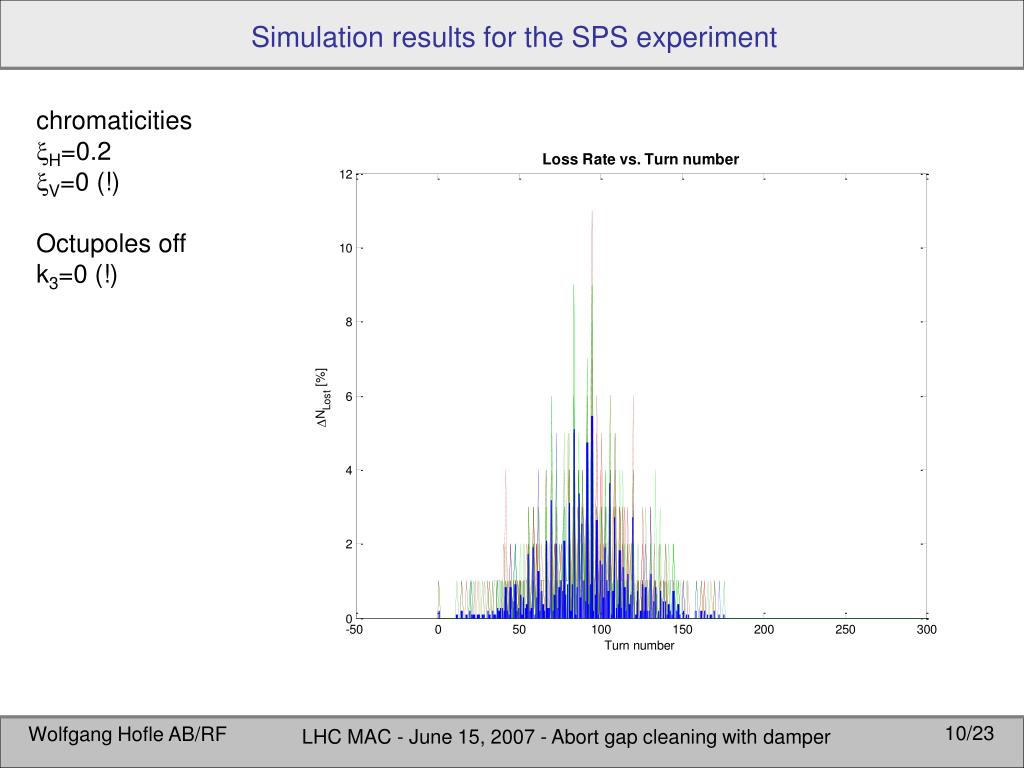Click the y-axis label ΔN Lost [%]
1024x768 pixels.
pyautogui.click(x=322, y=398)
